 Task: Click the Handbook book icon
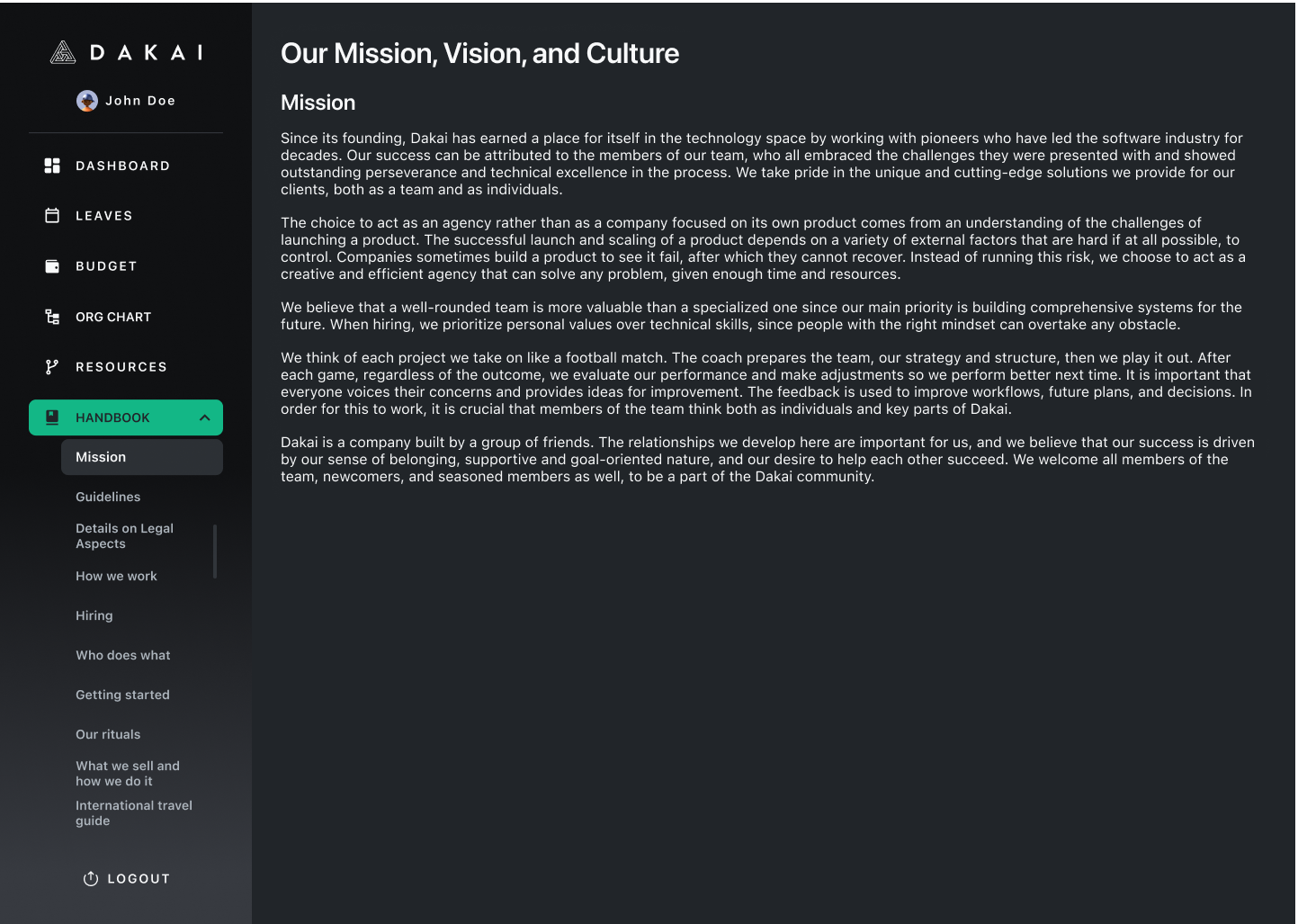(52, 417)
